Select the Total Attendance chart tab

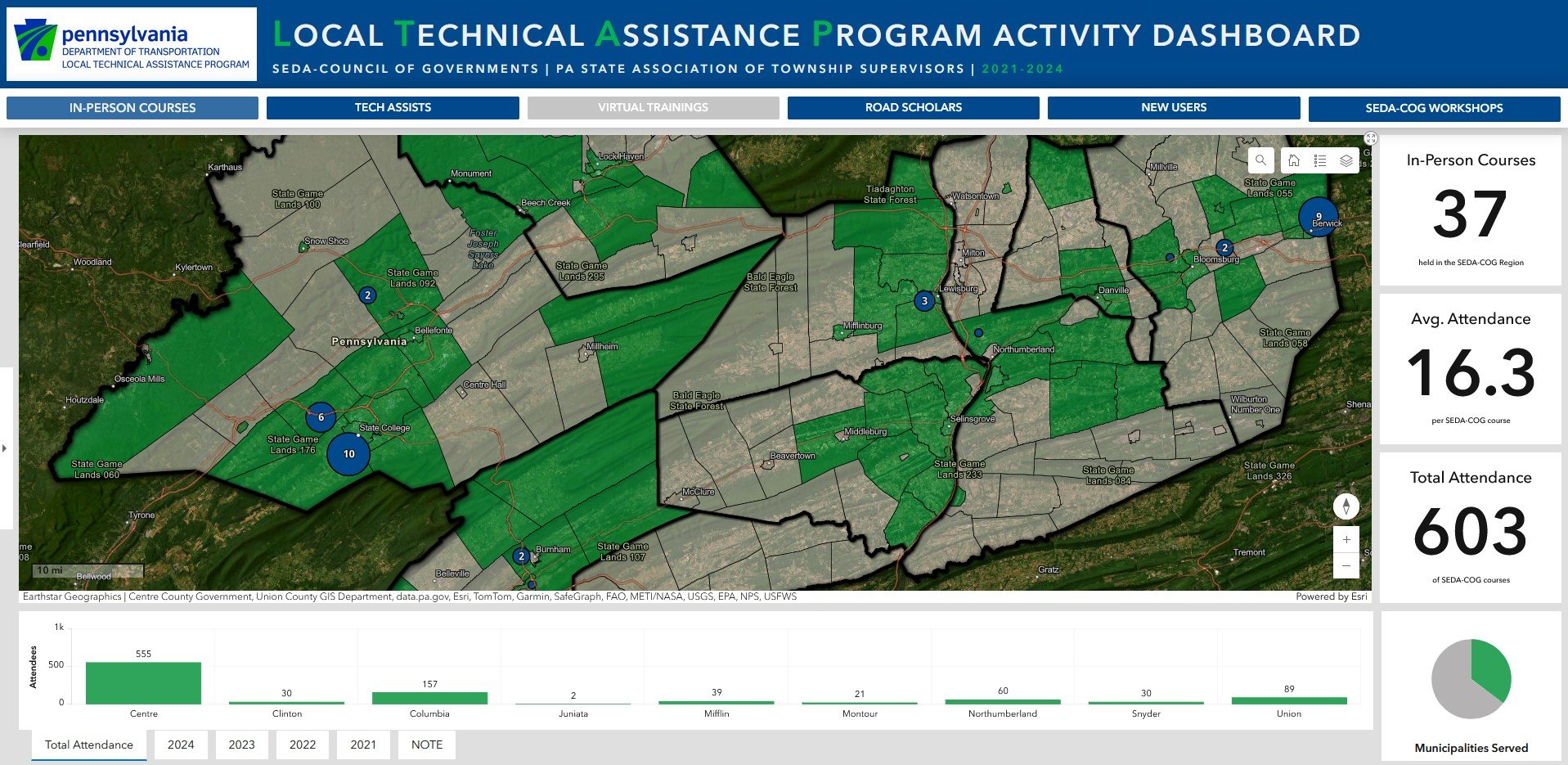[x=89, y=745]
